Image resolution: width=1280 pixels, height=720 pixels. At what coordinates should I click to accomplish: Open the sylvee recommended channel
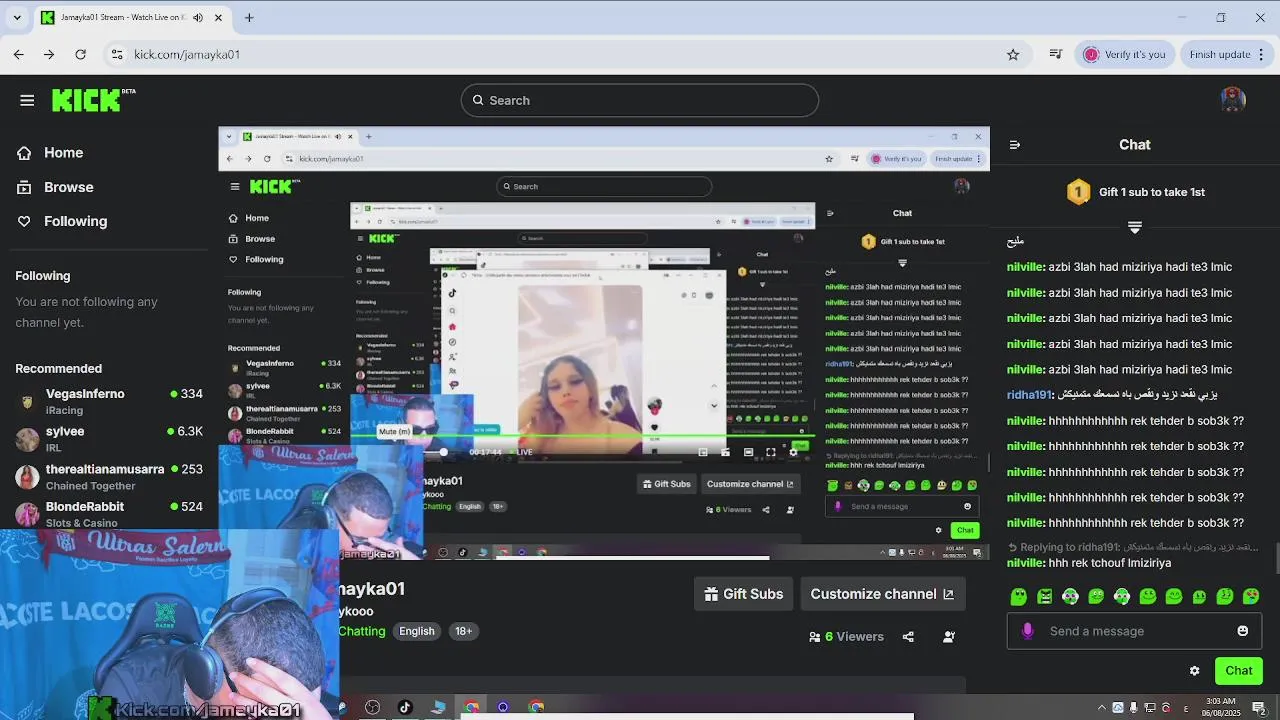tap(109, 439)
